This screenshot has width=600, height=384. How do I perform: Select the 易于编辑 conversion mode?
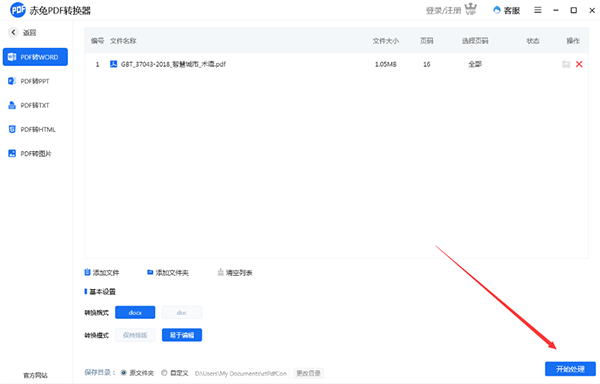182,335
